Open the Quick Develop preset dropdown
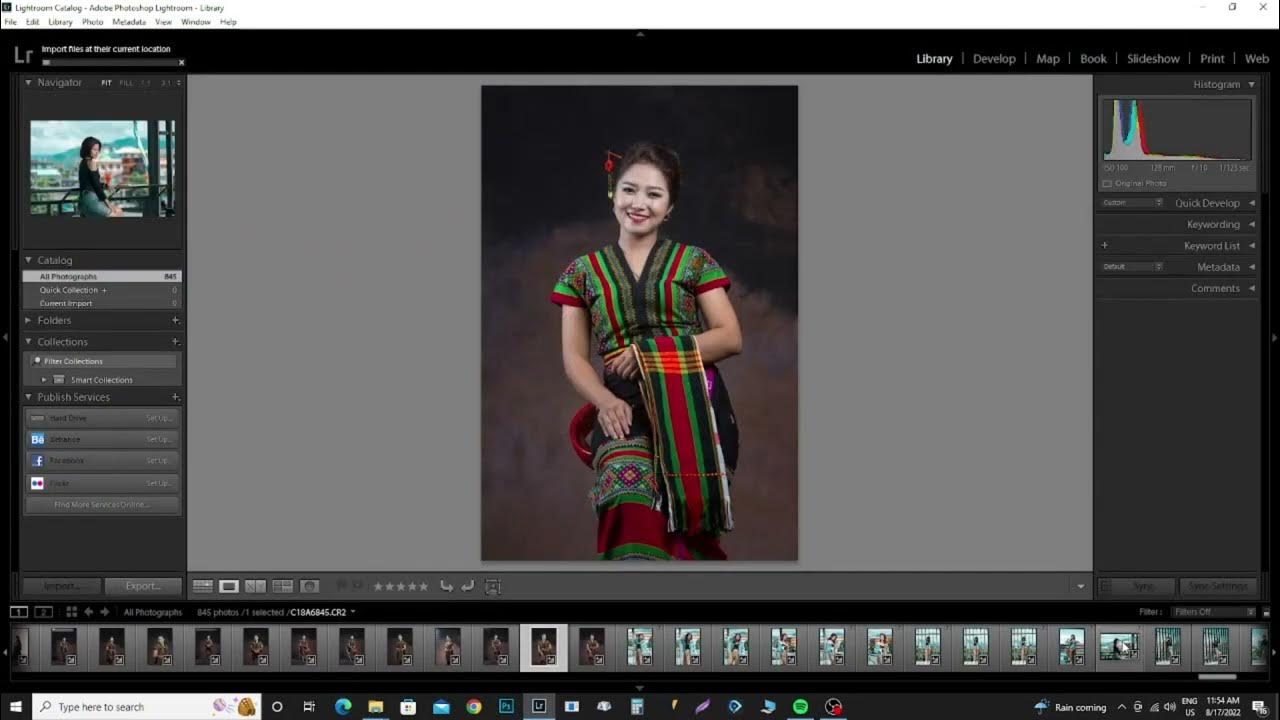The image size is (1280, 720). (1130, 202)
